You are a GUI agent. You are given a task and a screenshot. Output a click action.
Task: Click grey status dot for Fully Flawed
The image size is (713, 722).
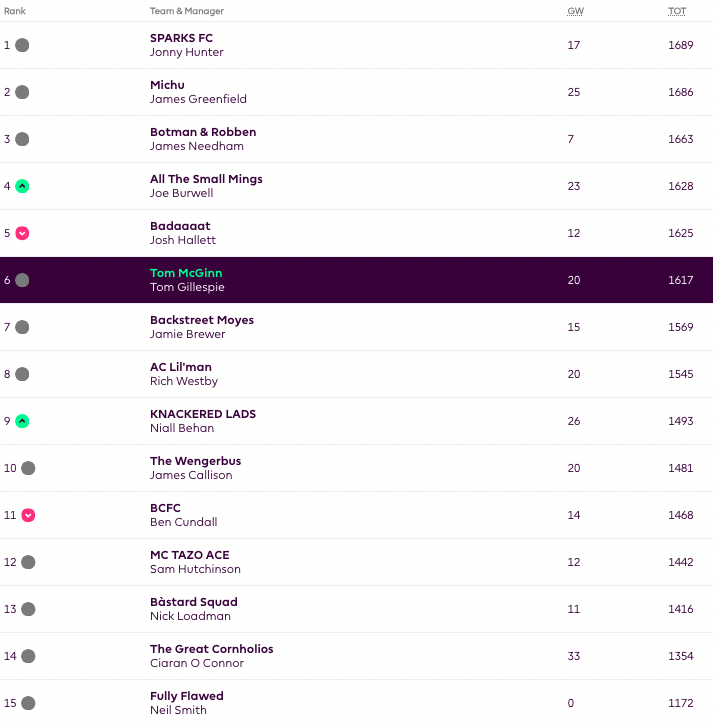pyautogui.click(x=28, y=703)
